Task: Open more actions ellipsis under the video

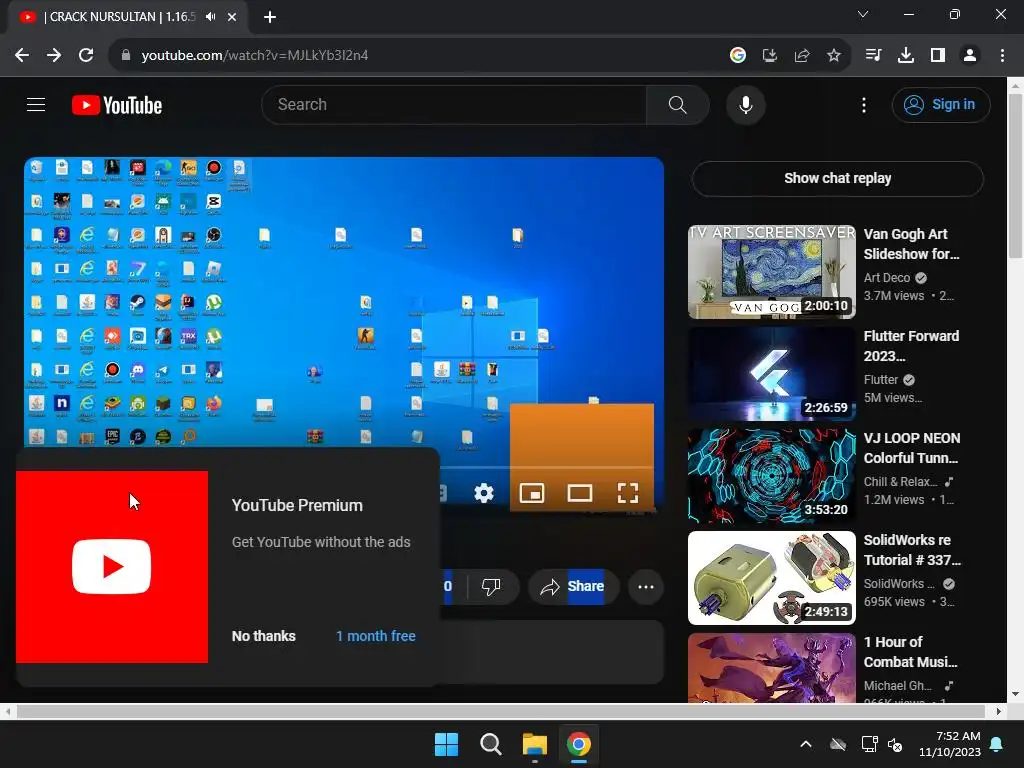Action: [646, 586]
